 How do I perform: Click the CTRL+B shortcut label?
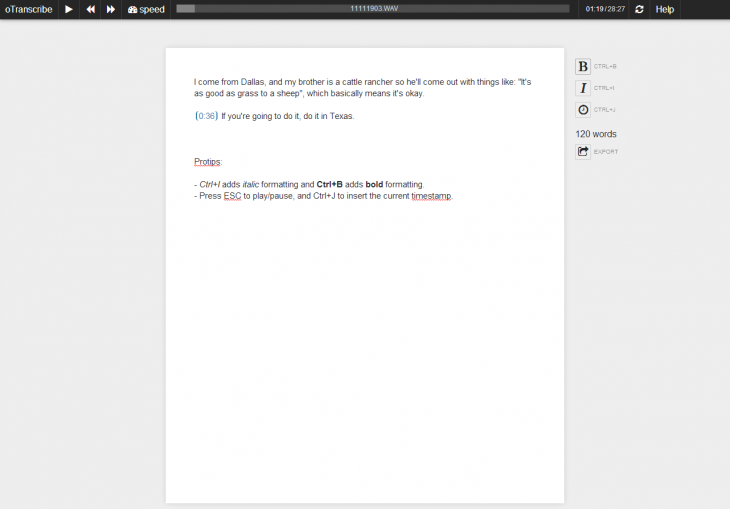605,67
